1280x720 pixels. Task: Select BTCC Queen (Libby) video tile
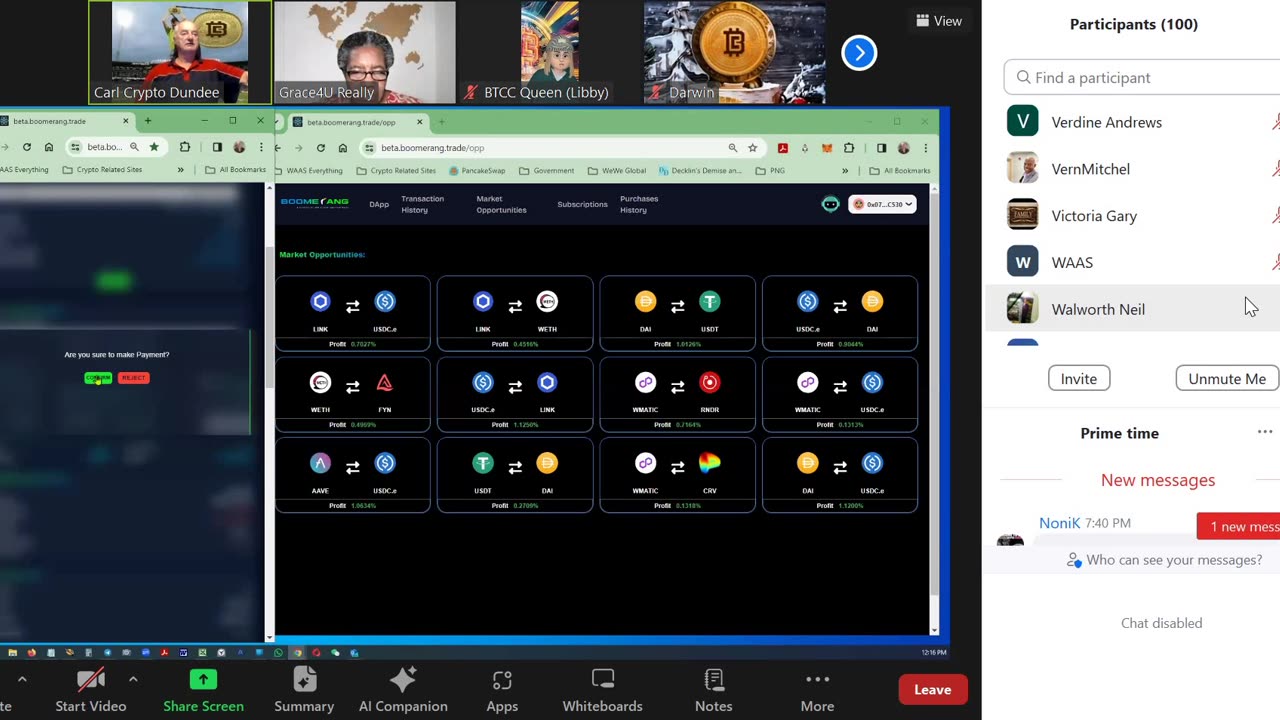coord(549,52)
